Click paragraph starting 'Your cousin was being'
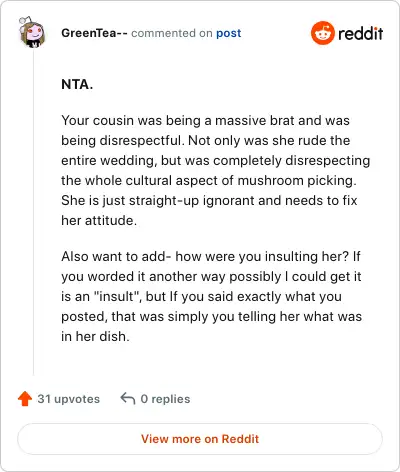 point(215,170)
